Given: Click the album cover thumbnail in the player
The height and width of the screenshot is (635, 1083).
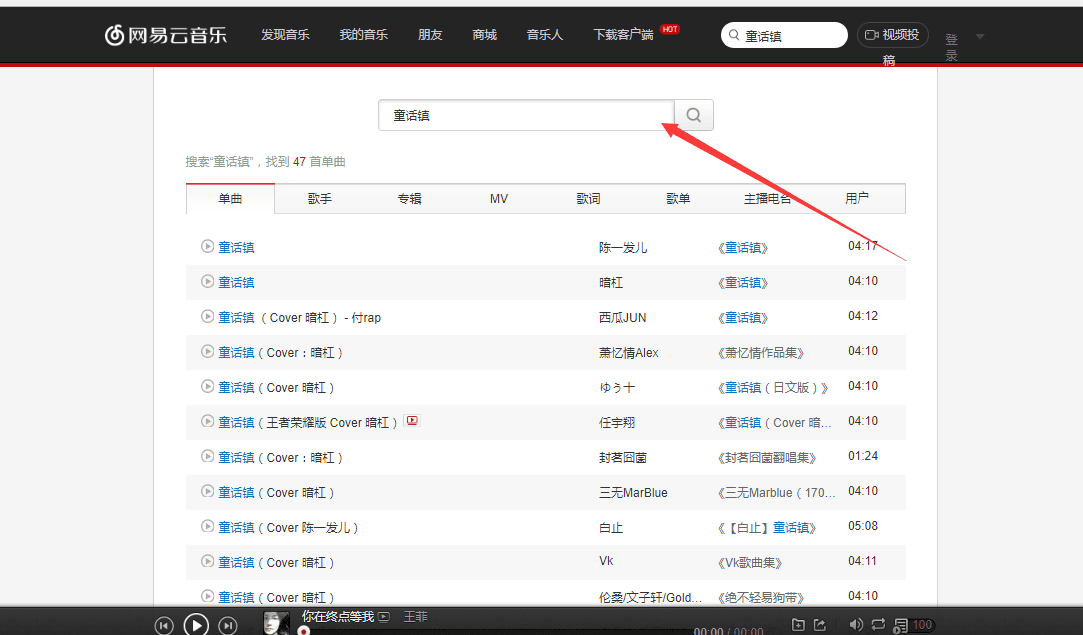Looking at the screenshot, I should coord(276,623).
